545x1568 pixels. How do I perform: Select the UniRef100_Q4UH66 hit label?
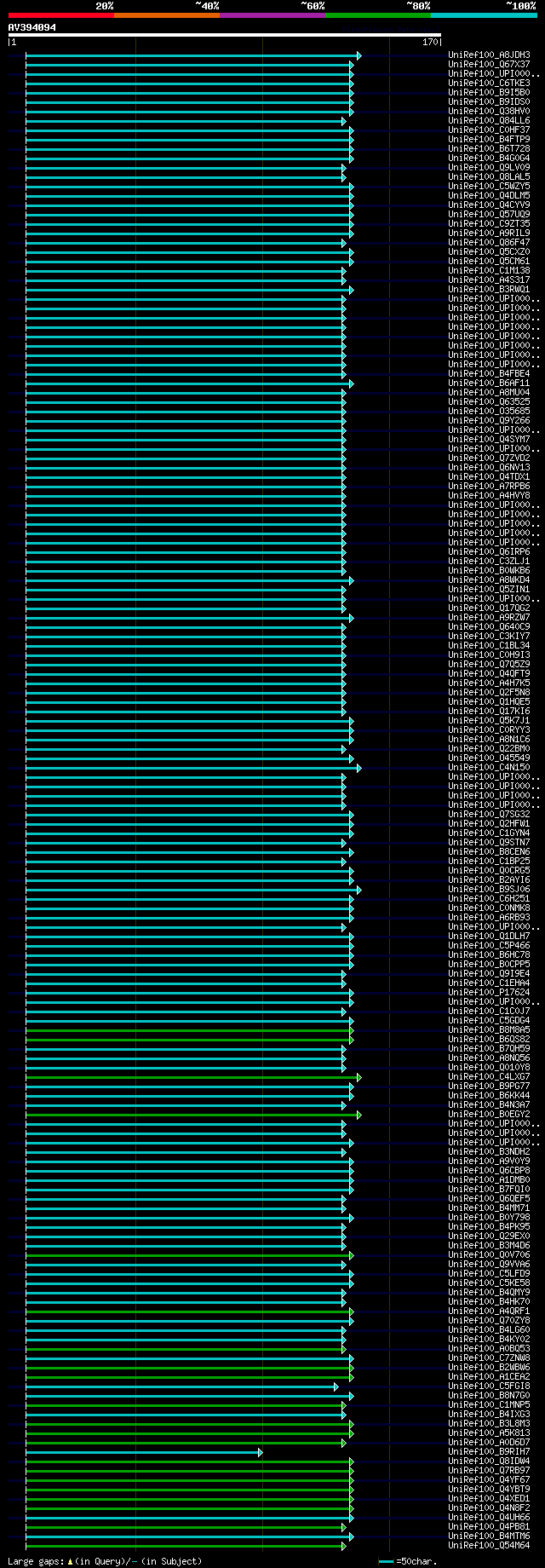pos(489,1518)
